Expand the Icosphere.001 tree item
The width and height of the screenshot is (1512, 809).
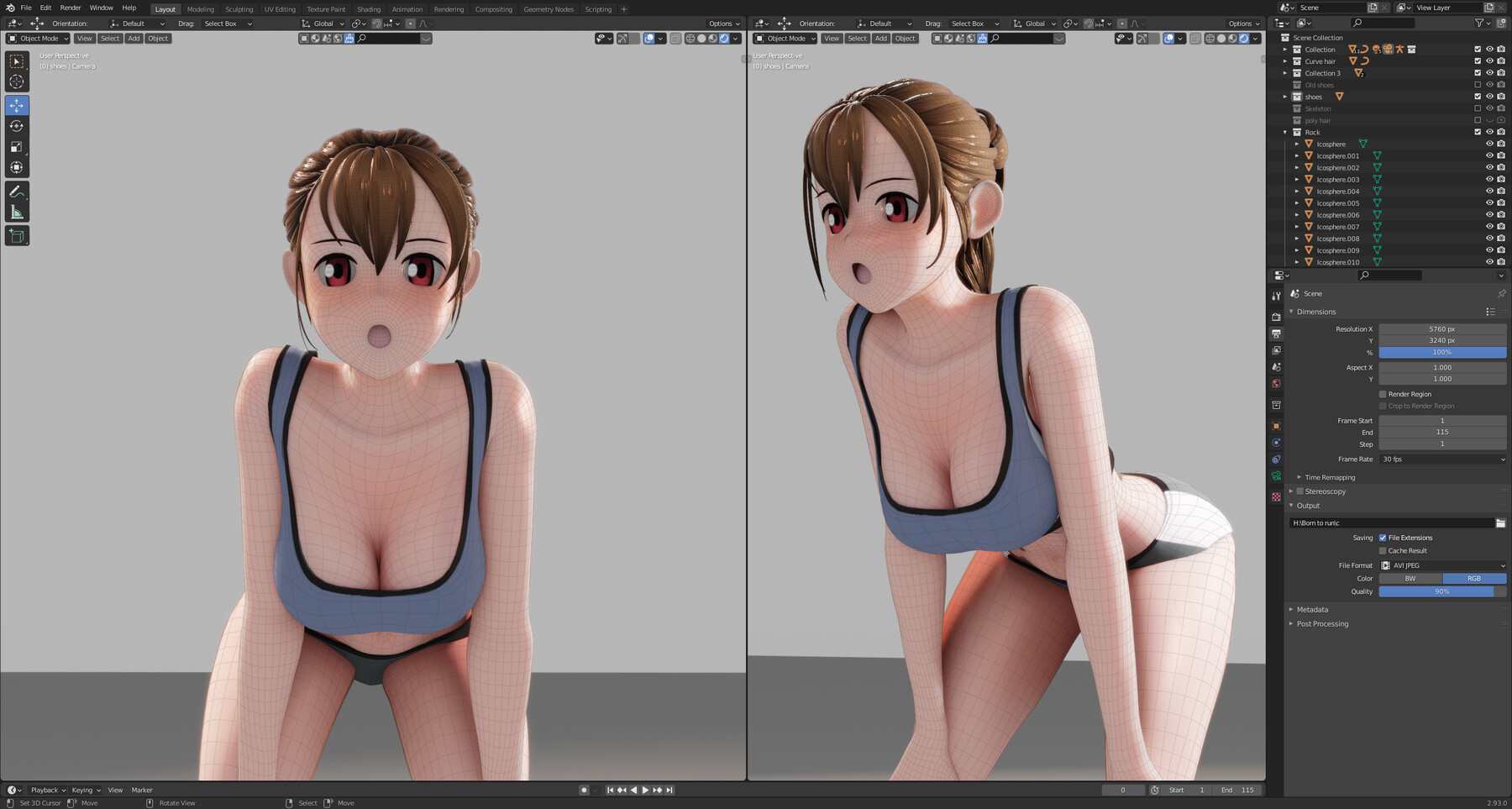point(1298,155)
